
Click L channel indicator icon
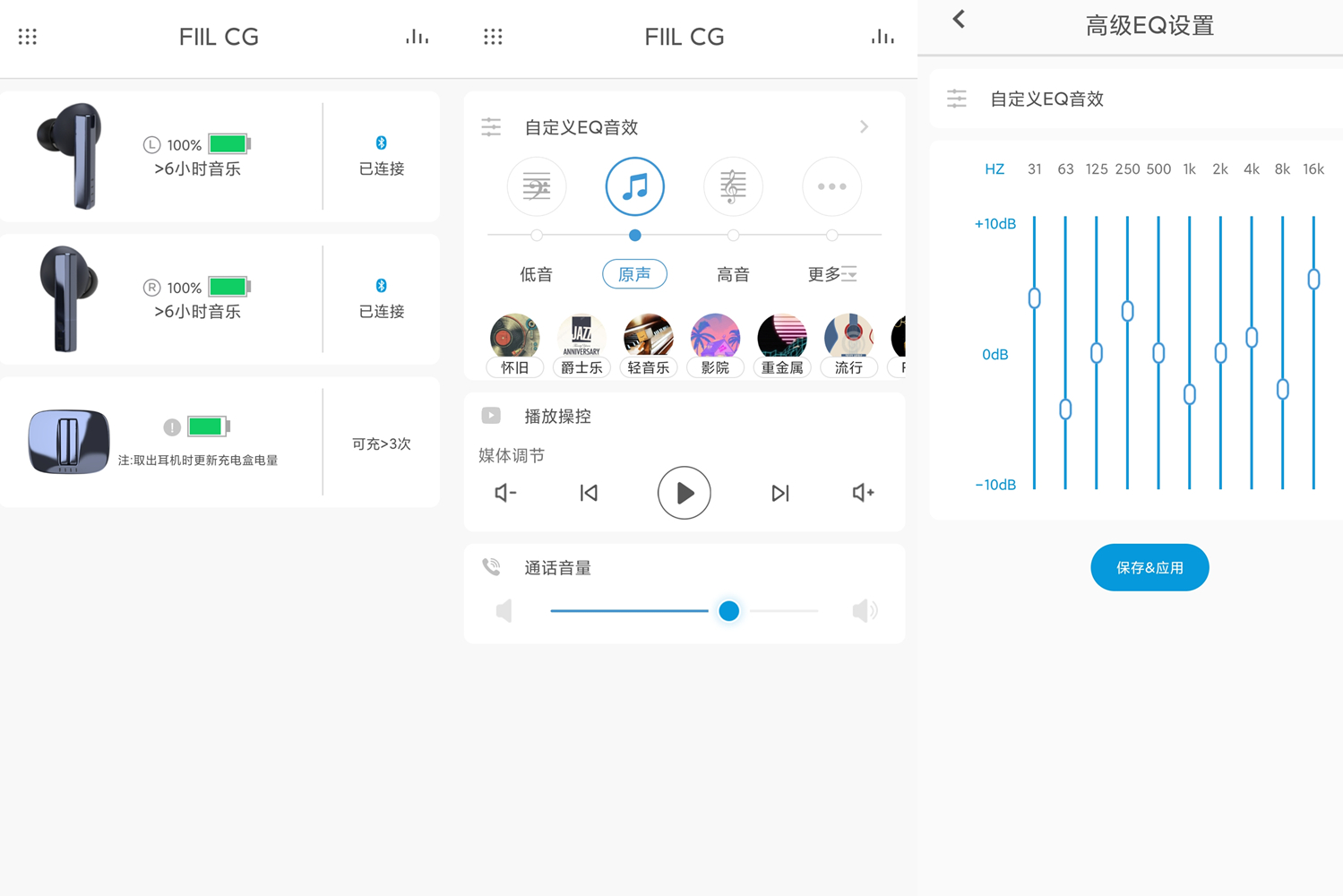pos(151,144)
